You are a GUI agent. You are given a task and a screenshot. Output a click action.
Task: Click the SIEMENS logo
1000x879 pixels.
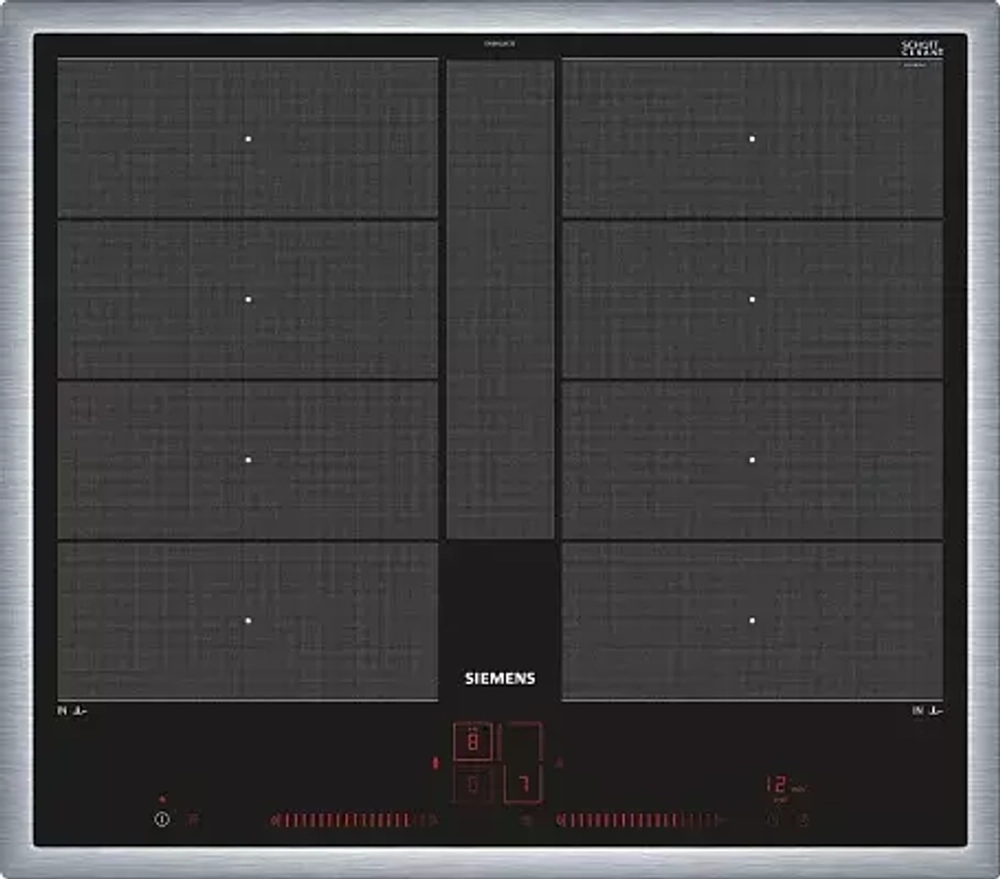click(500, 679)
